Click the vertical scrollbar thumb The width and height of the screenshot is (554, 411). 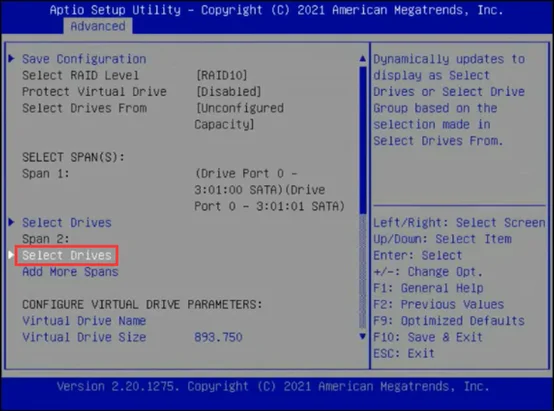pyautogui.click(x=363, y=140)
